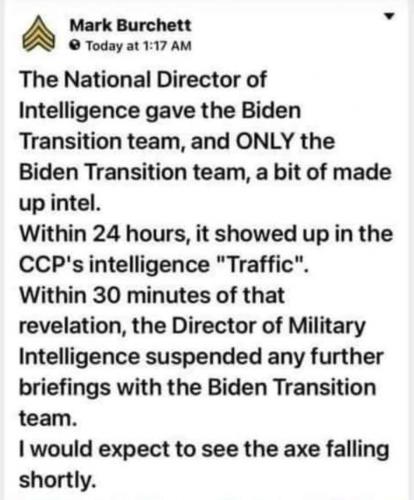414x500 pixels.
Task: Click the line 'The National Director of'
Action: click(143, 80)
